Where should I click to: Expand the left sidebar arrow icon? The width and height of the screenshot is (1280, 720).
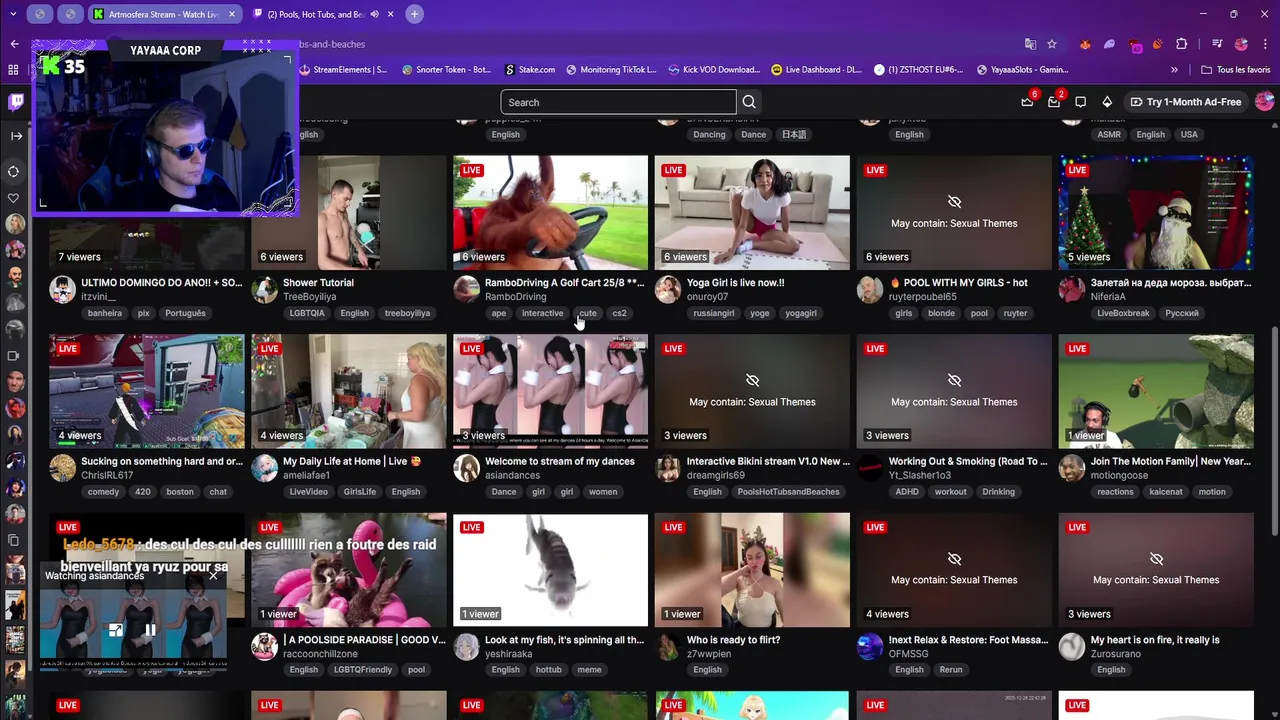tap(15, 136)
